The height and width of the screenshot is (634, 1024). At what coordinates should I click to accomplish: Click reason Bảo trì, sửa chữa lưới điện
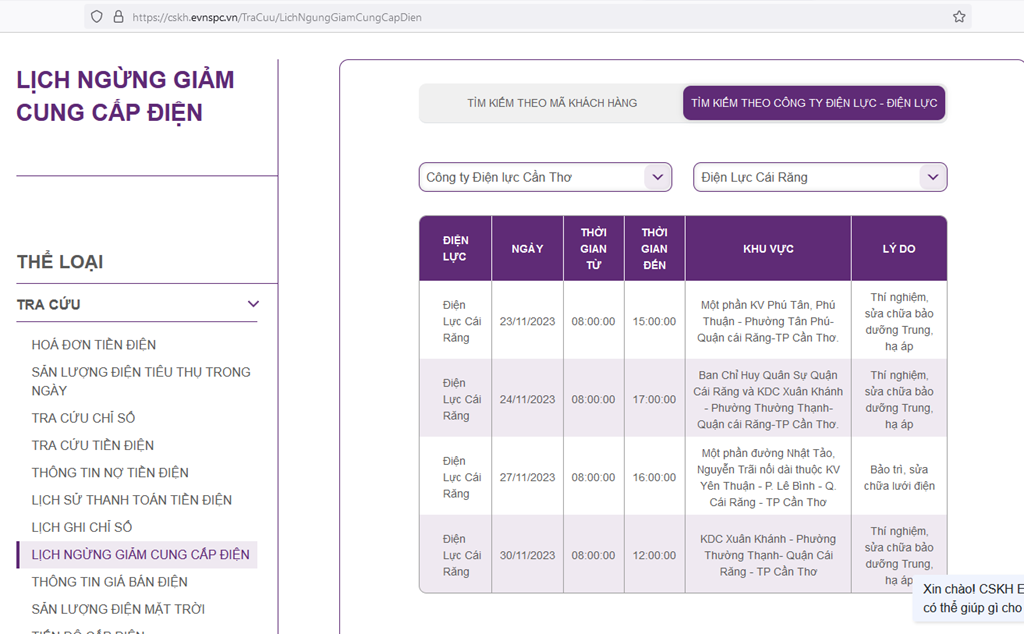899,477
